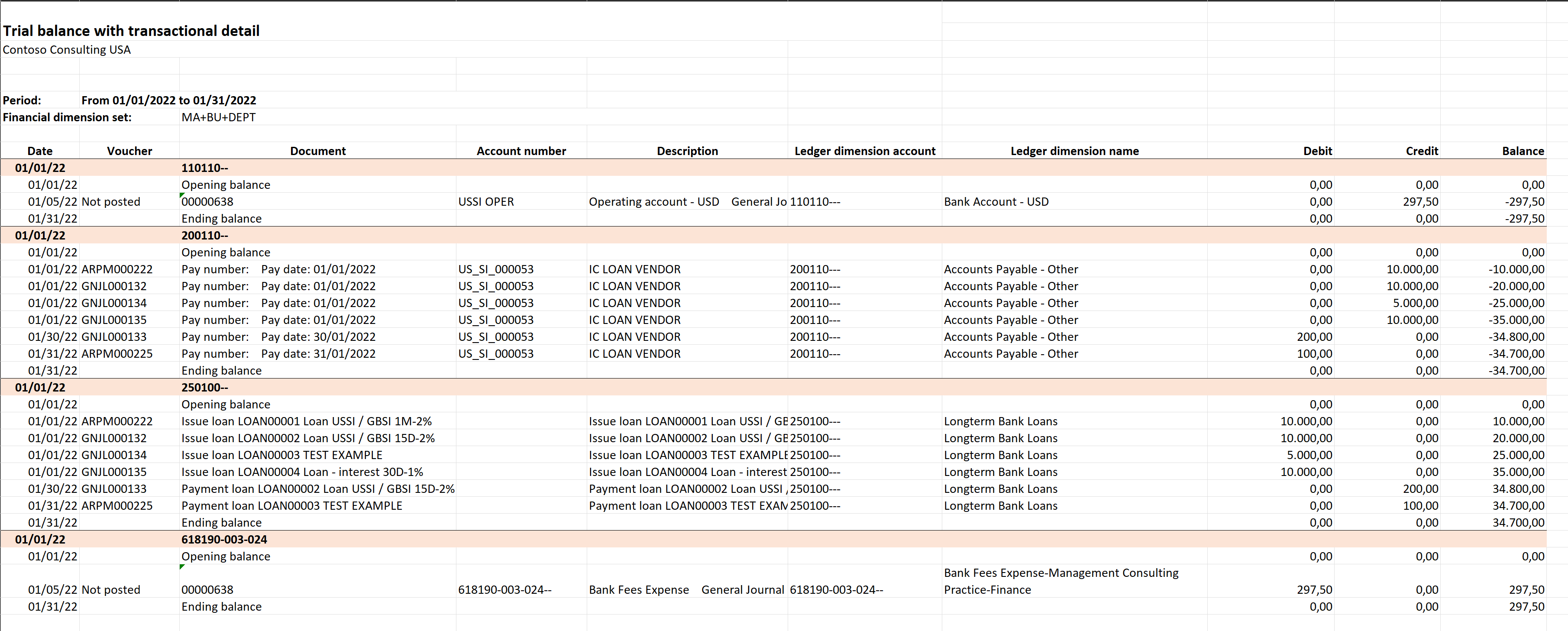The image size is (1568, 631).
Task: Click 'Pay date: 30/01/2022' document cell
Action: coord(318,337)
